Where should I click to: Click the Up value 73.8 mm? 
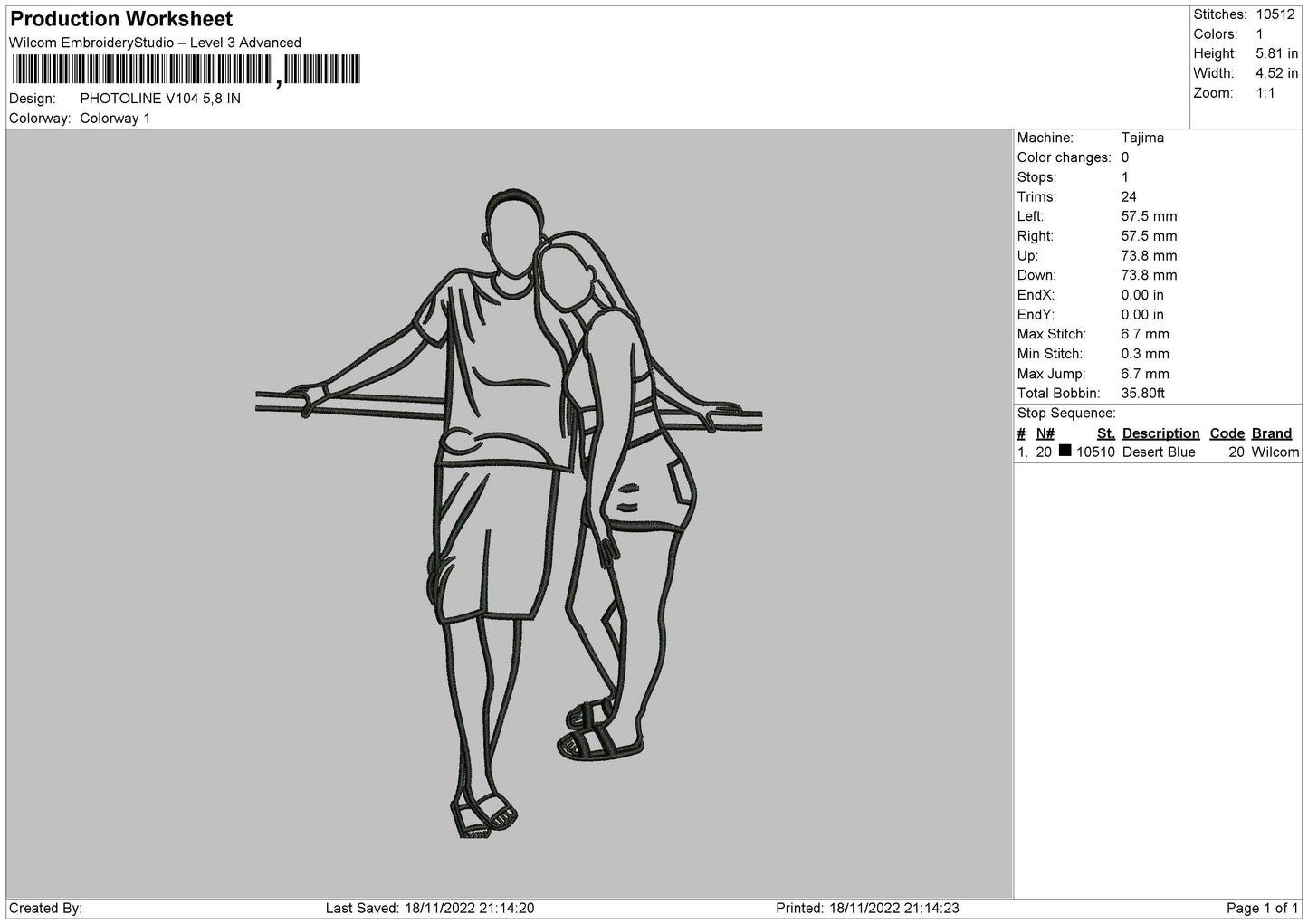1149,256
